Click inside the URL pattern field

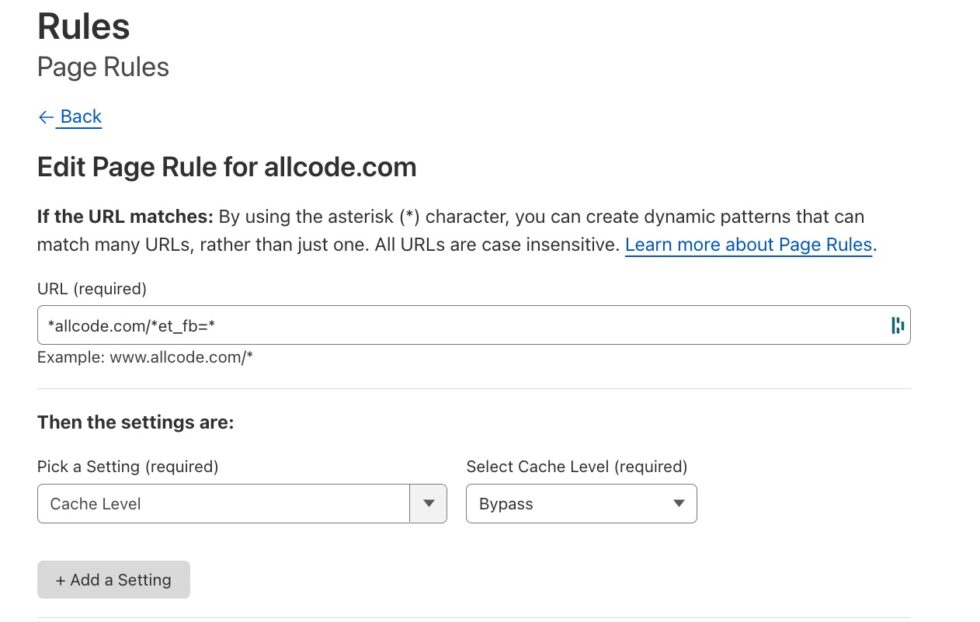400,324
